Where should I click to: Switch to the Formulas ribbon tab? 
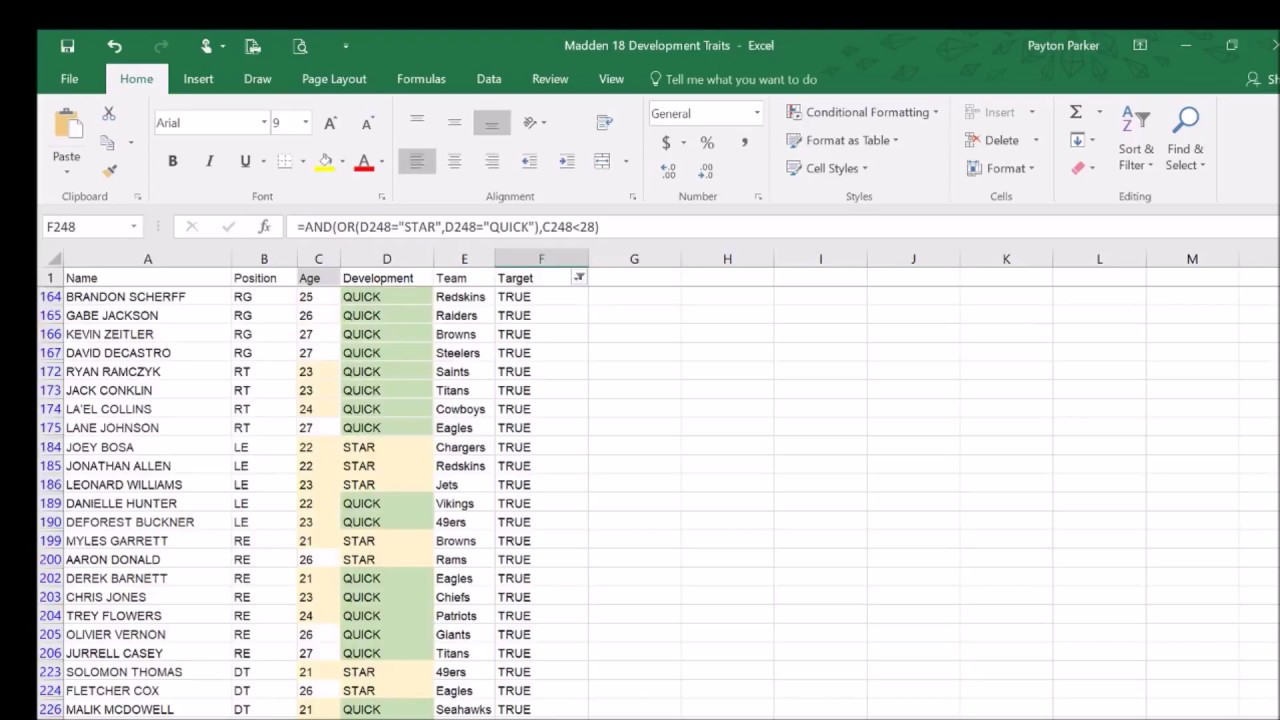421,79
